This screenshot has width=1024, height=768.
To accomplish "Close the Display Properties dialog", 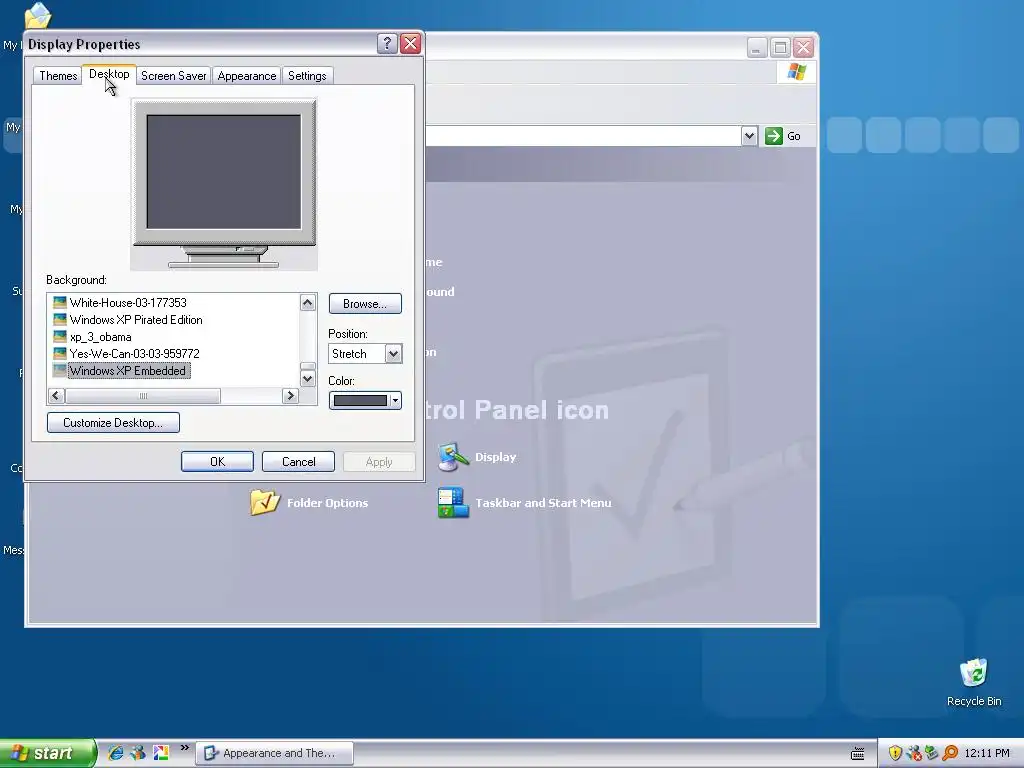I will pos(411,44).
